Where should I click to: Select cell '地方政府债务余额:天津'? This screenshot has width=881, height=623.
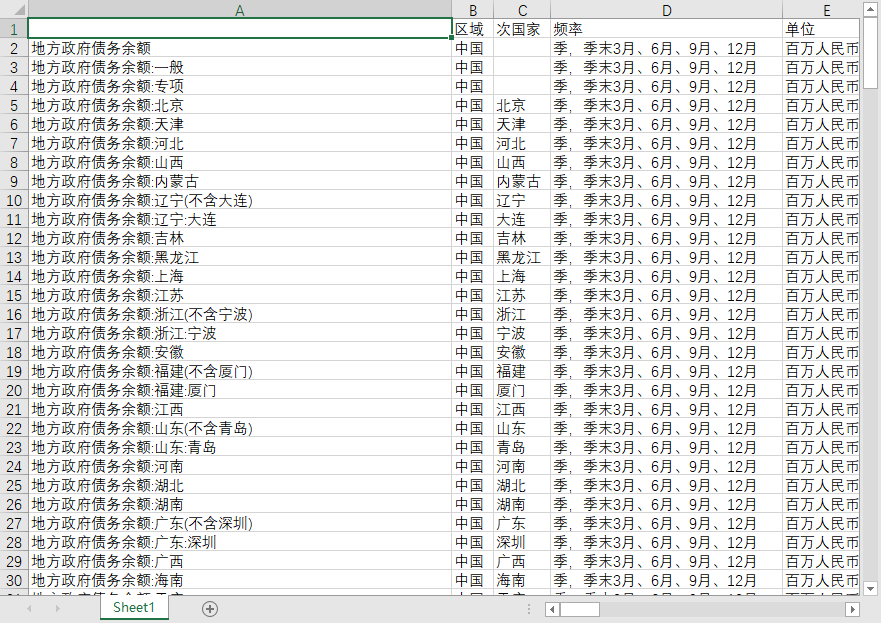[240, 125]
